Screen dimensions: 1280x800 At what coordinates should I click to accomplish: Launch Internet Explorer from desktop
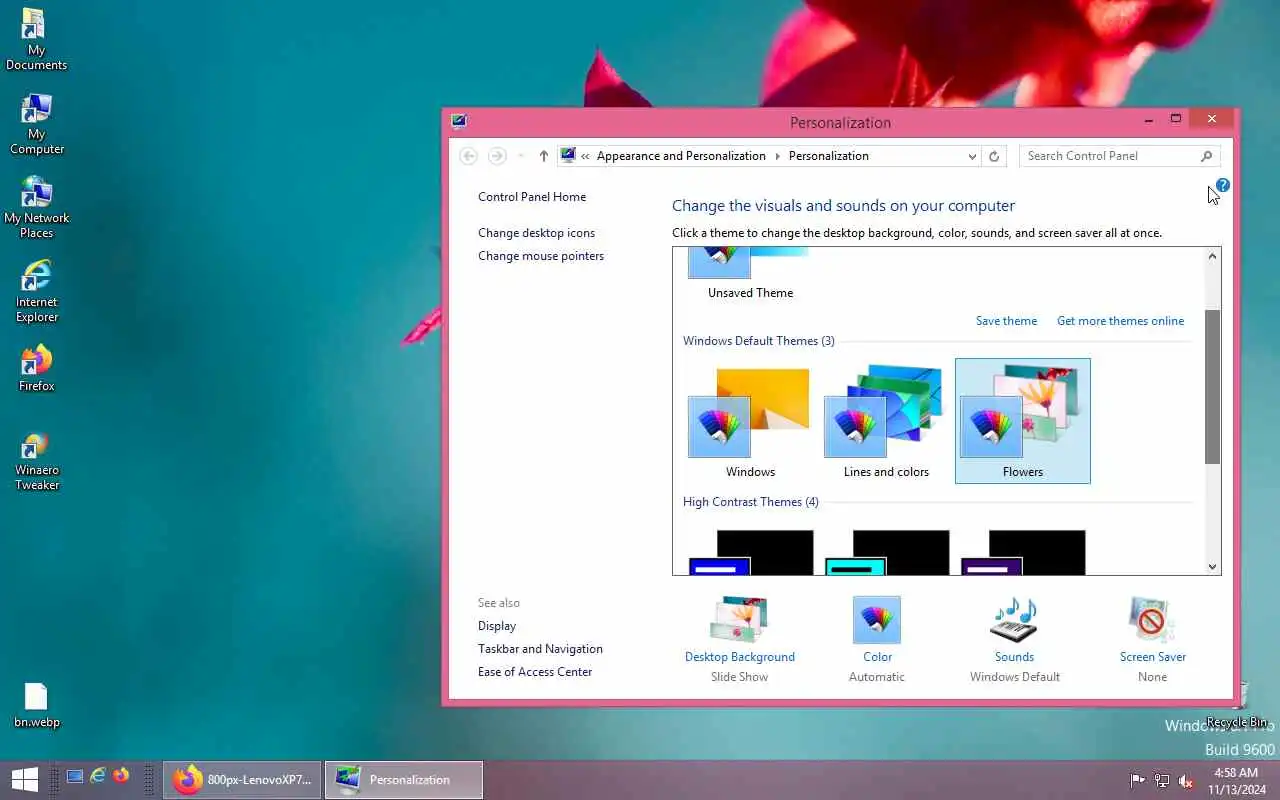pos(36,292)
